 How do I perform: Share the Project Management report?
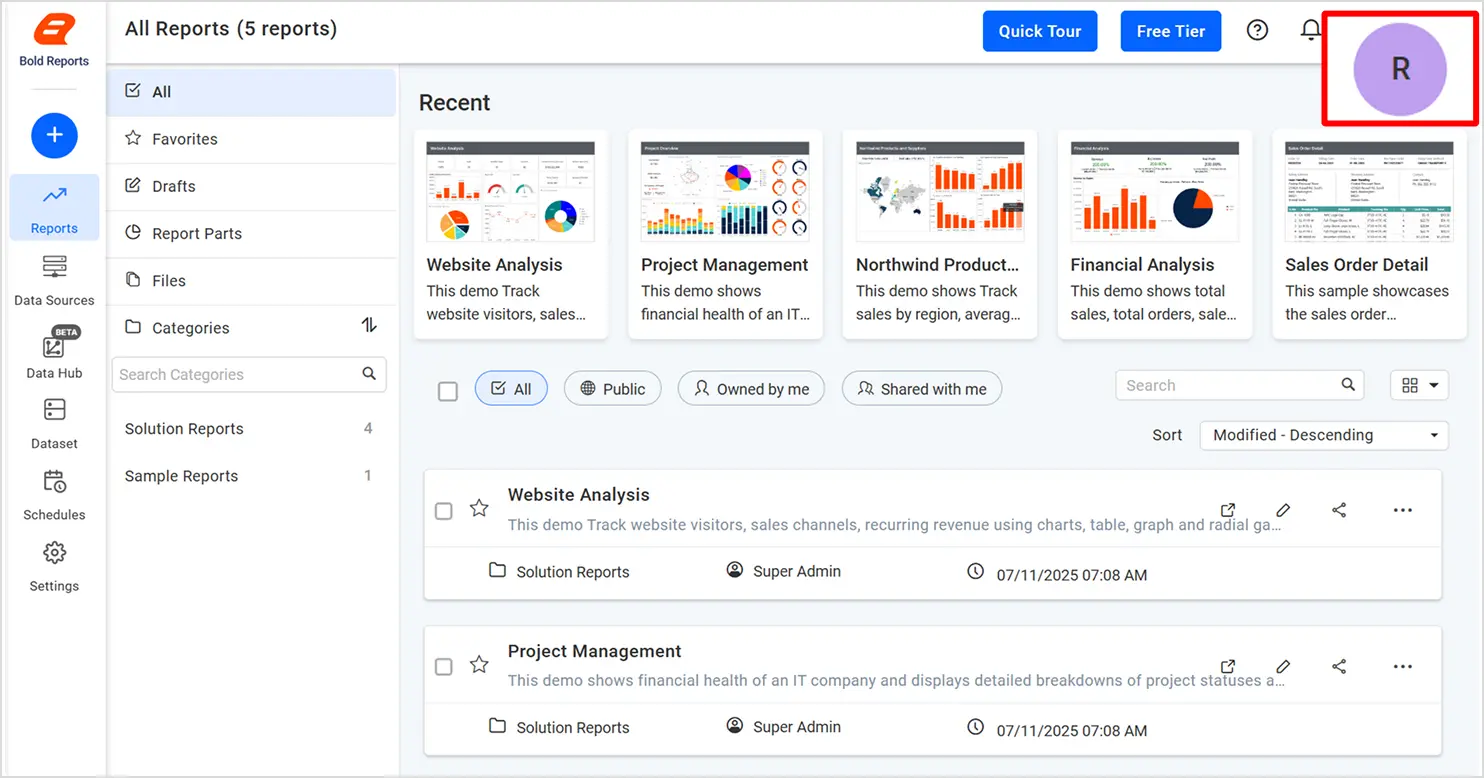[x=1339, y=666]
